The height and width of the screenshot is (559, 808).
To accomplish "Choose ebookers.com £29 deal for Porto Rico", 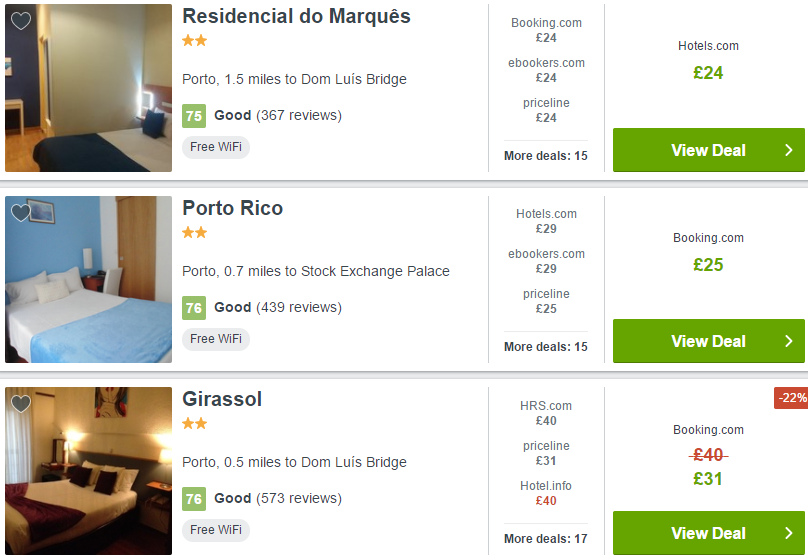I will point(546,261).
